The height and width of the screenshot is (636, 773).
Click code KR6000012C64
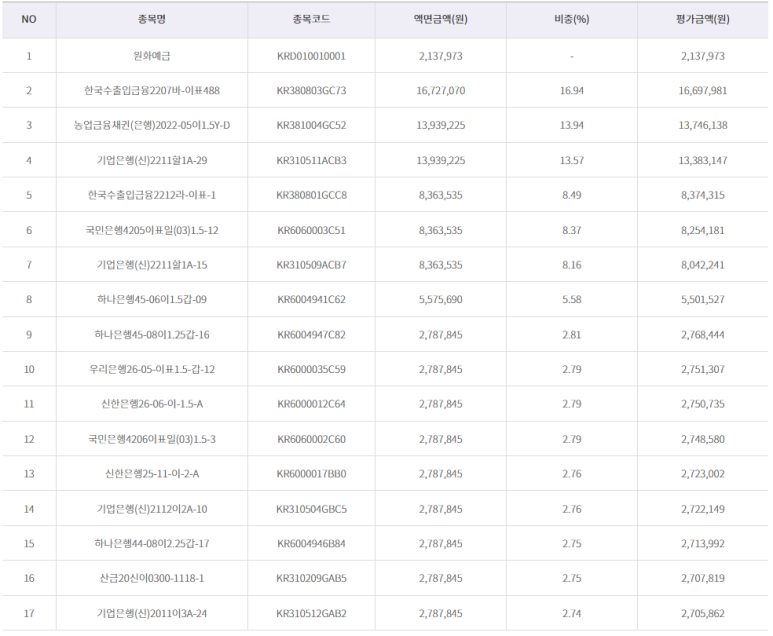[x=311, y=404]
